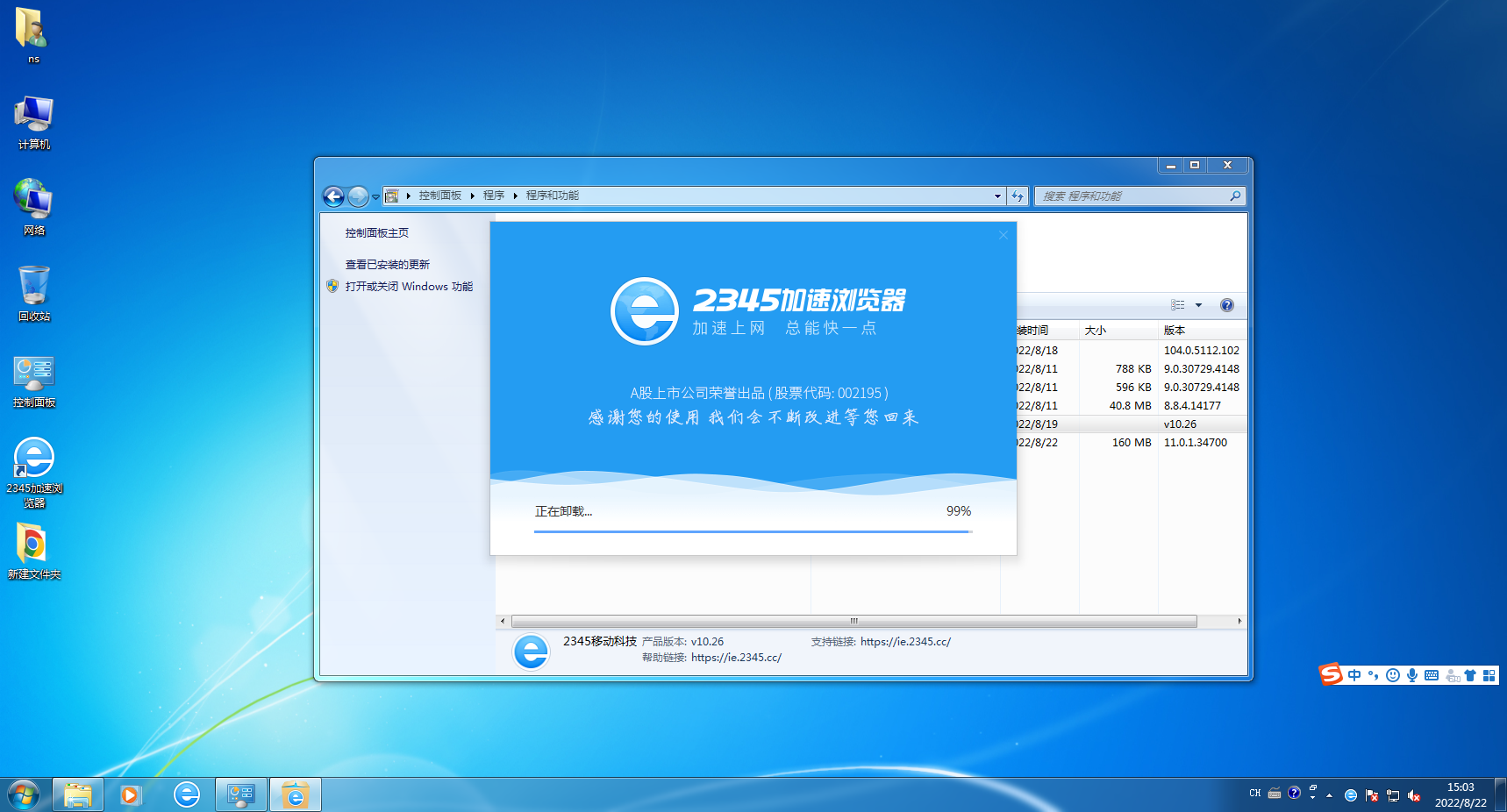Open the Sogou skin (shirt) icon

click(1470, 675)
